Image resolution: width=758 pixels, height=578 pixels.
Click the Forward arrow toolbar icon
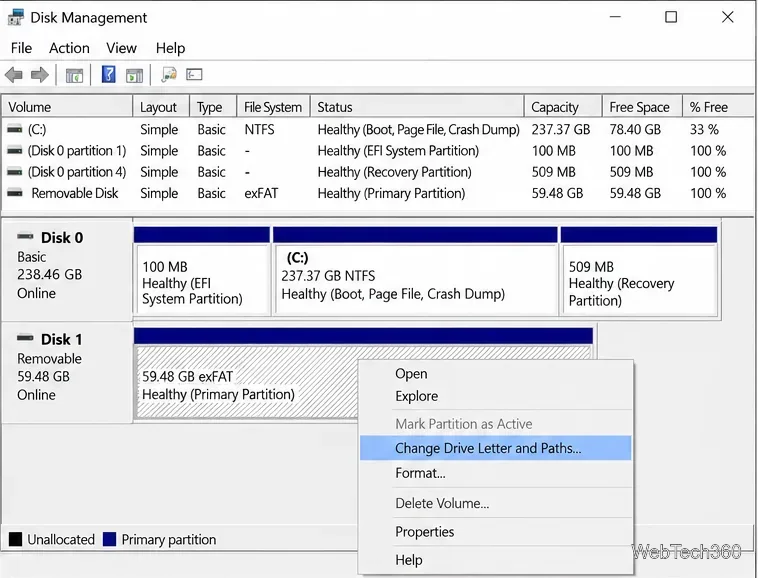40,75
